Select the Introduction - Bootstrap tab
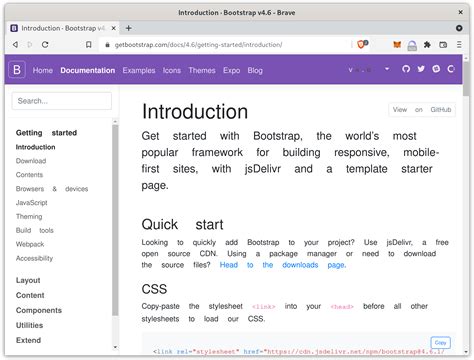The width and height of the screenshot is (474, 360). point(63,28)
